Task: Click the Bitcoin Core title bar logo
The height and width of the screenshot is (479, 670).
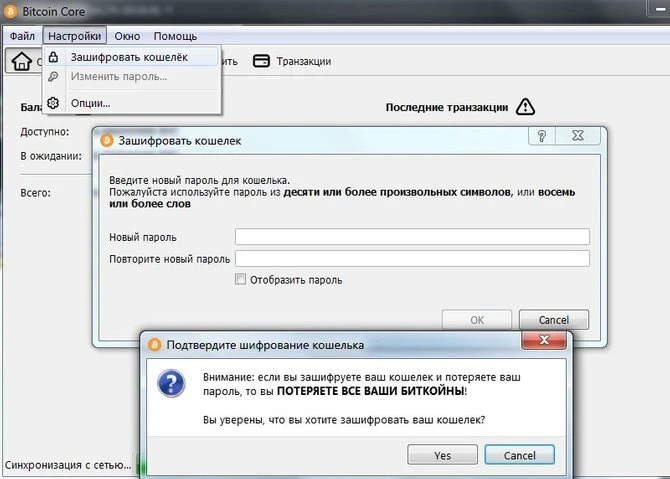Action: click(x=10, y=11)
